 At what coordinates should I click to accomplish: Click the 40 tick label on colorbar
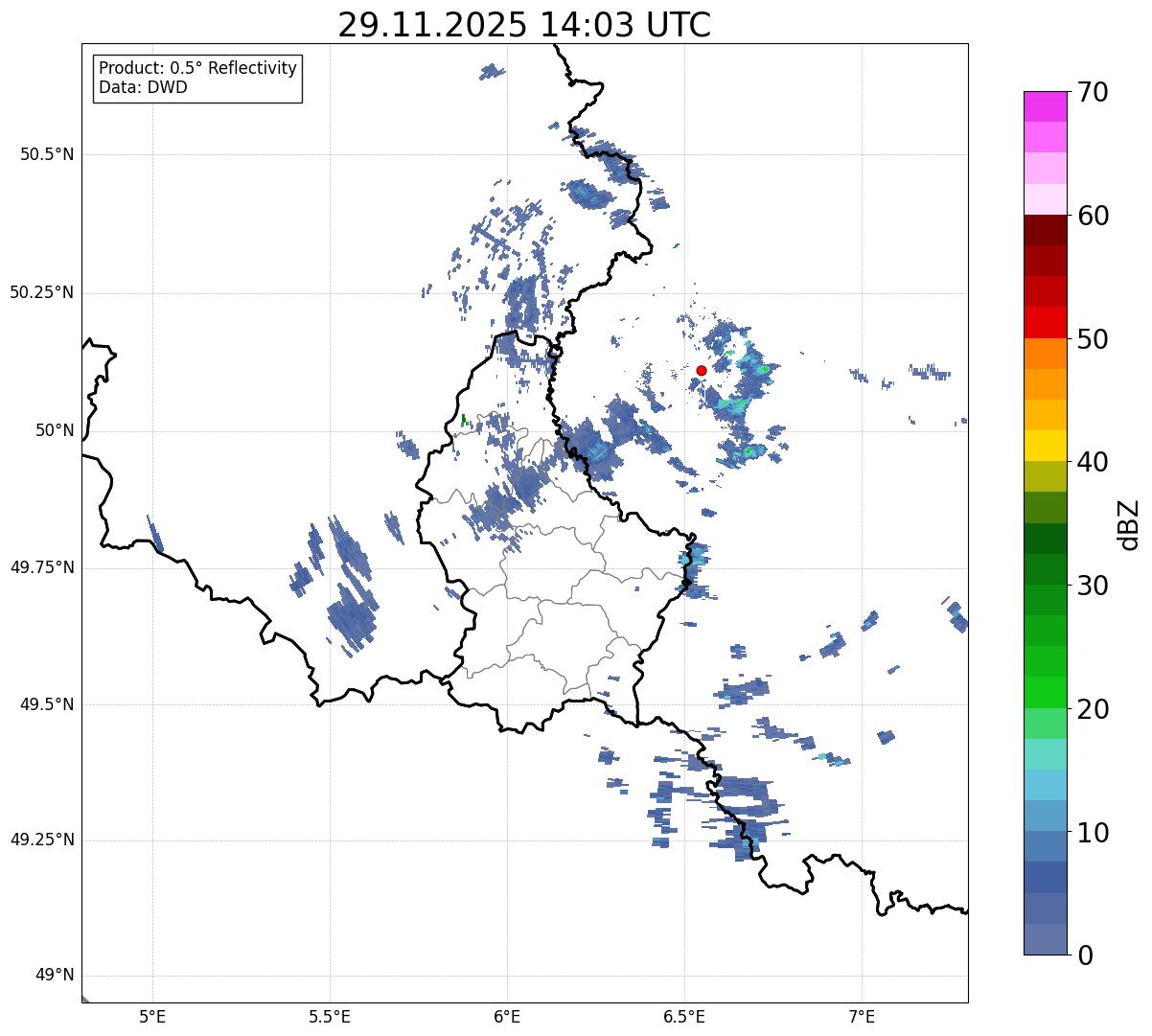click(1093, 462)
